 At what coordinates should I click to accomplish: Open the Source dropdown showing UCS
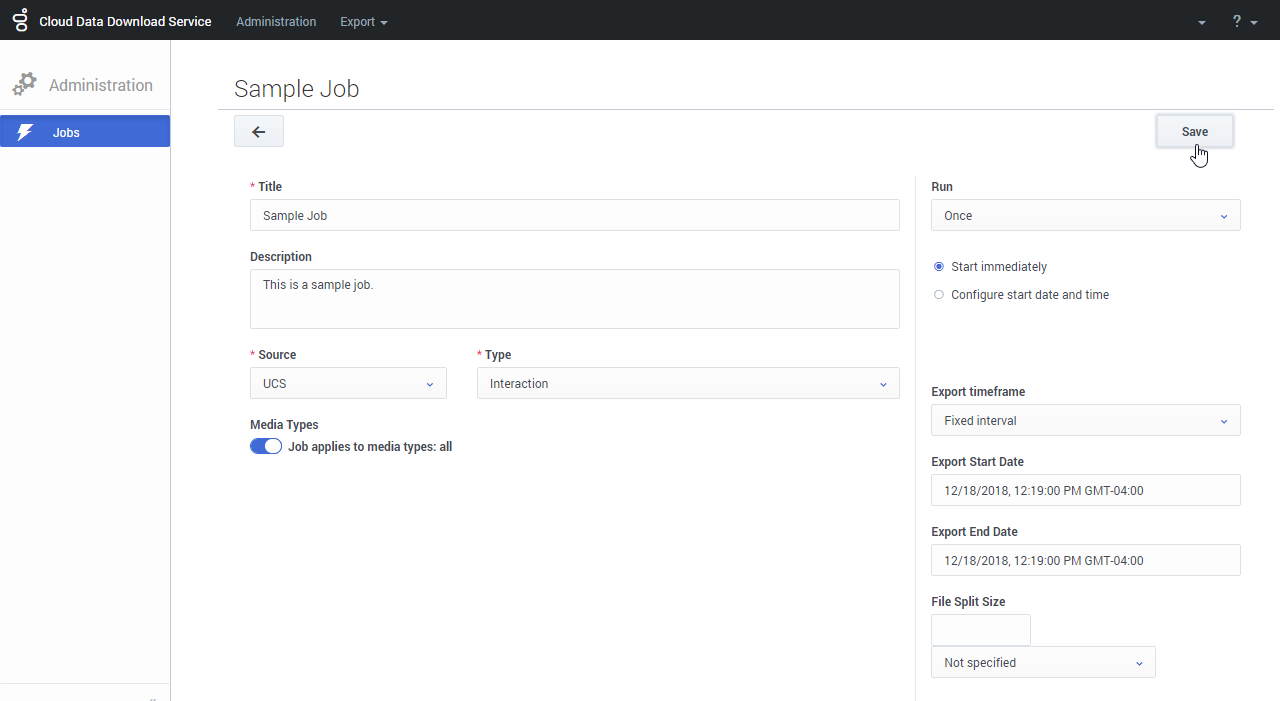pos(348,384)
